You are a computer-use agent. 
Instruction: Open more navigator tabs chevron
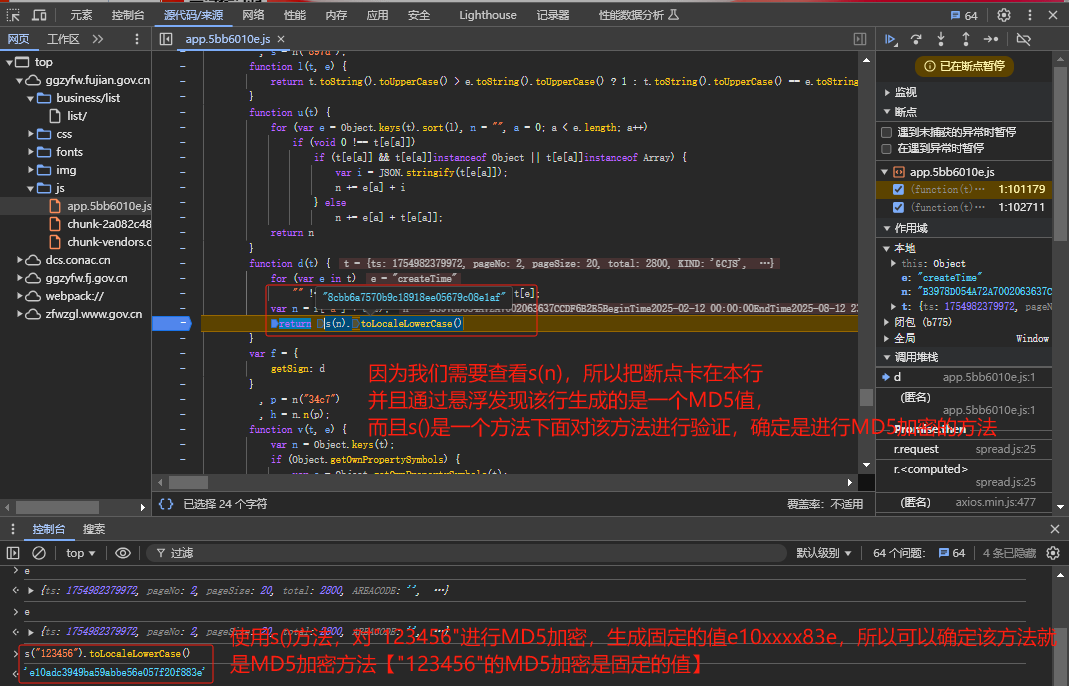pos(97,39)
